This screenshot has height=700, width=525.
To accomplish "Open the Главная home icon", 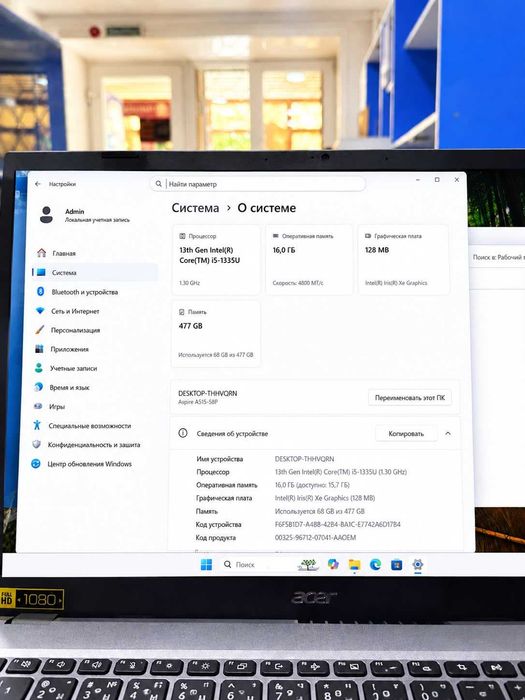I will click(x=42, y=253).
